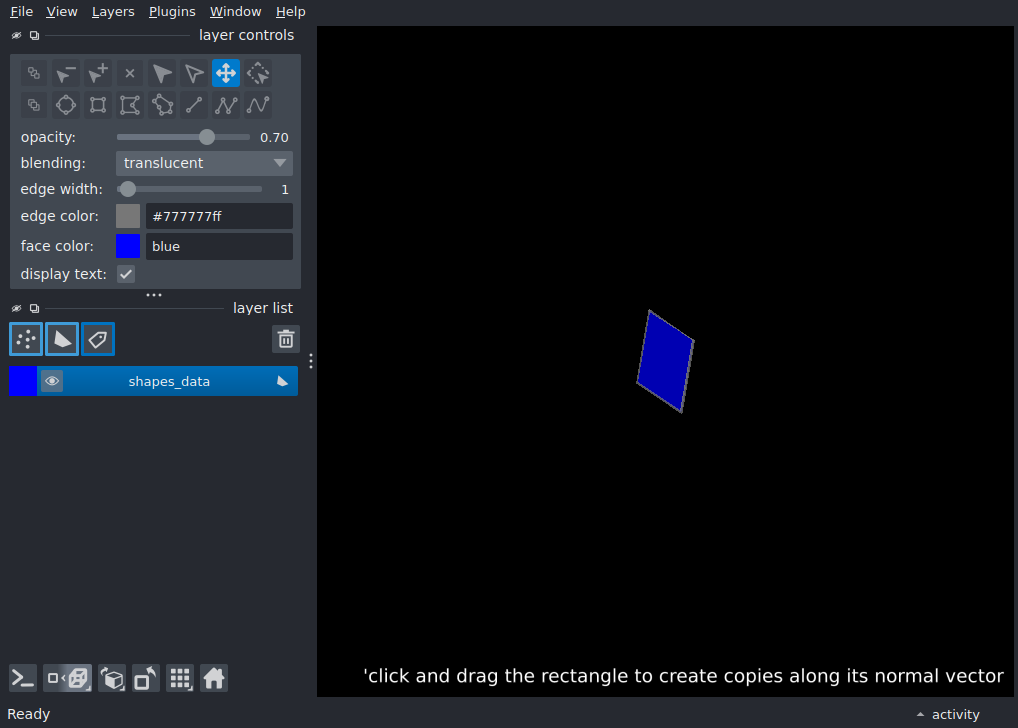Open the Window menu

[235, 12]
